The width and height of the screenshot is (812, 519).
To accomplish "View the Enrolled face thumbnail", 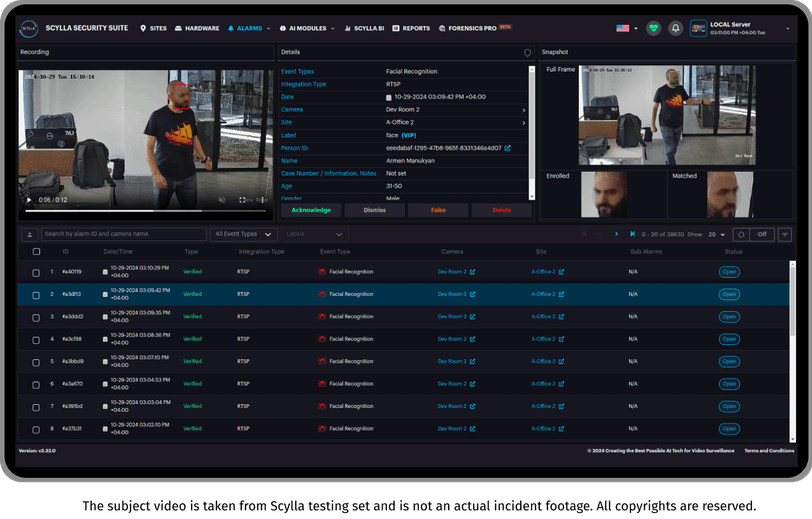I will coord(604,194).
